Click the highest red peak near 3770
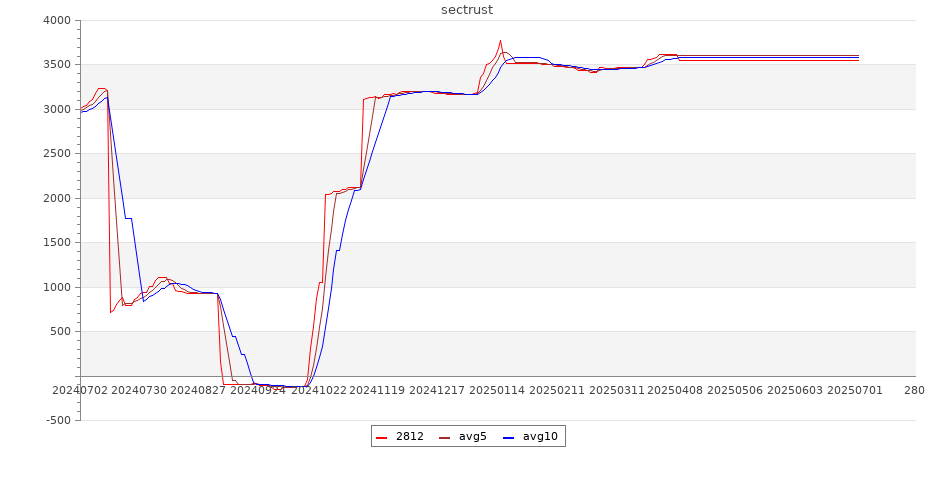This screenshot has width=935, height=500. tap(500, 41)
